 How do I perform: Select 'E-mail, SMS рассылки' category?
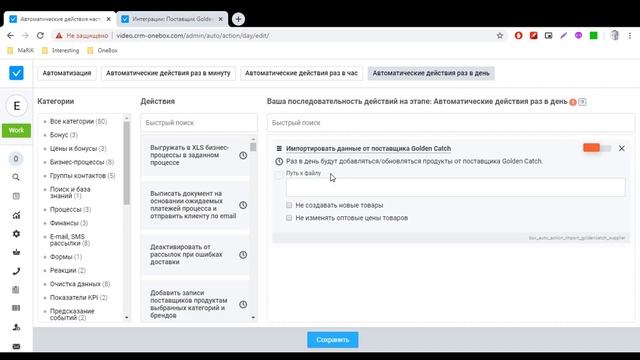70,240
